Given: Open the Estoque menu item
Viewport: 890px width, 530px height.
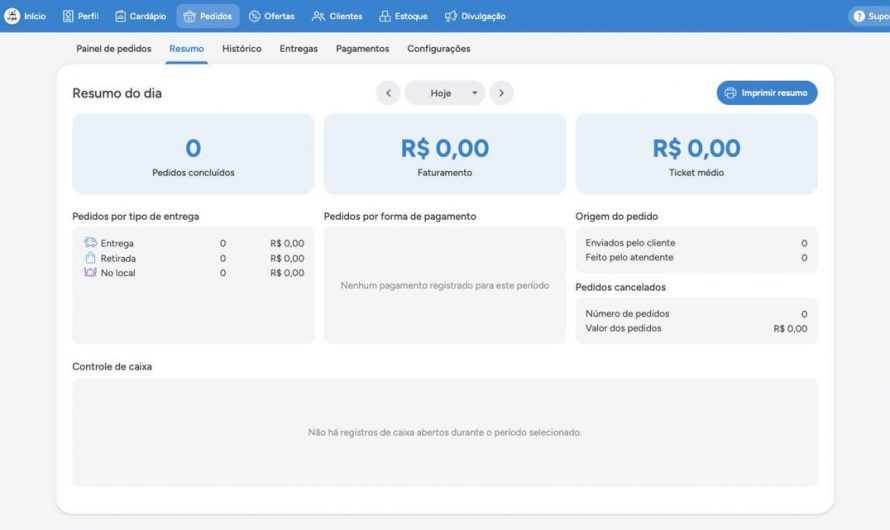Looking at the screenshot, I should click(404, 16).
